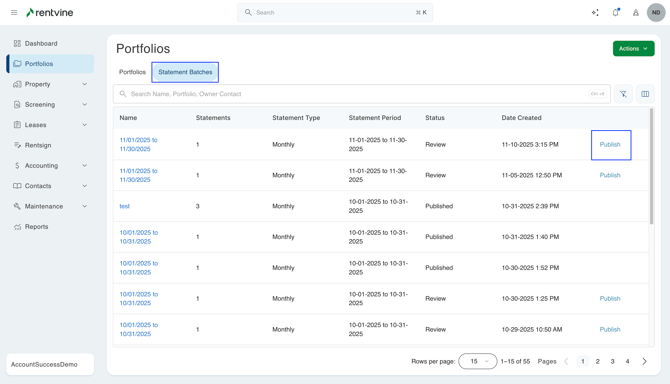Screen dimensions: 670x384
Task: Click the AccountSuccessDemo account label
Action: (x=44, y=364)
